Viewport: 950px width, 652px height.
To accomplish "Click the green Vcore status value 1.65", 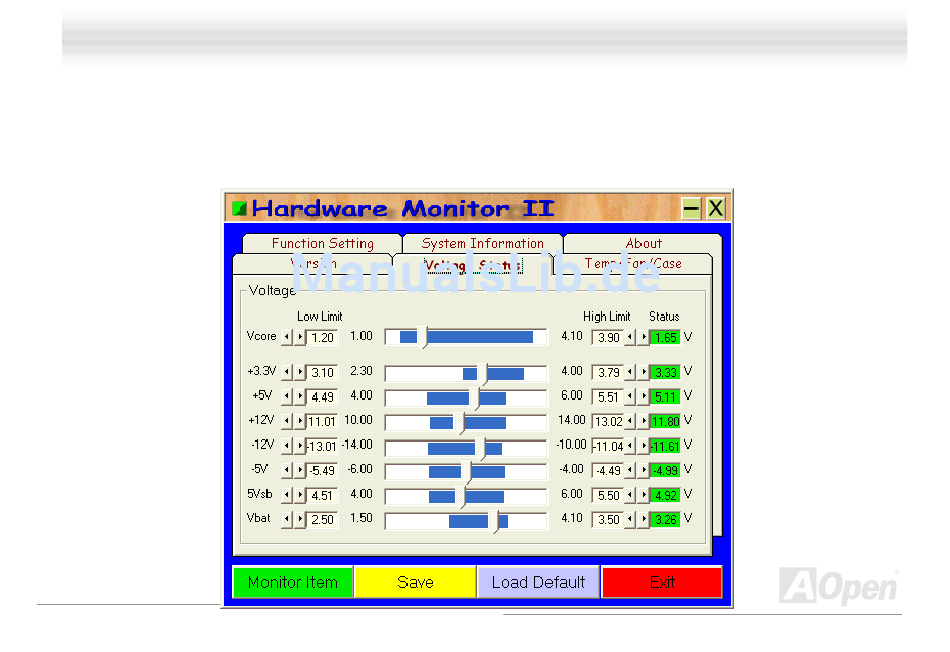I will pos(665,338).
